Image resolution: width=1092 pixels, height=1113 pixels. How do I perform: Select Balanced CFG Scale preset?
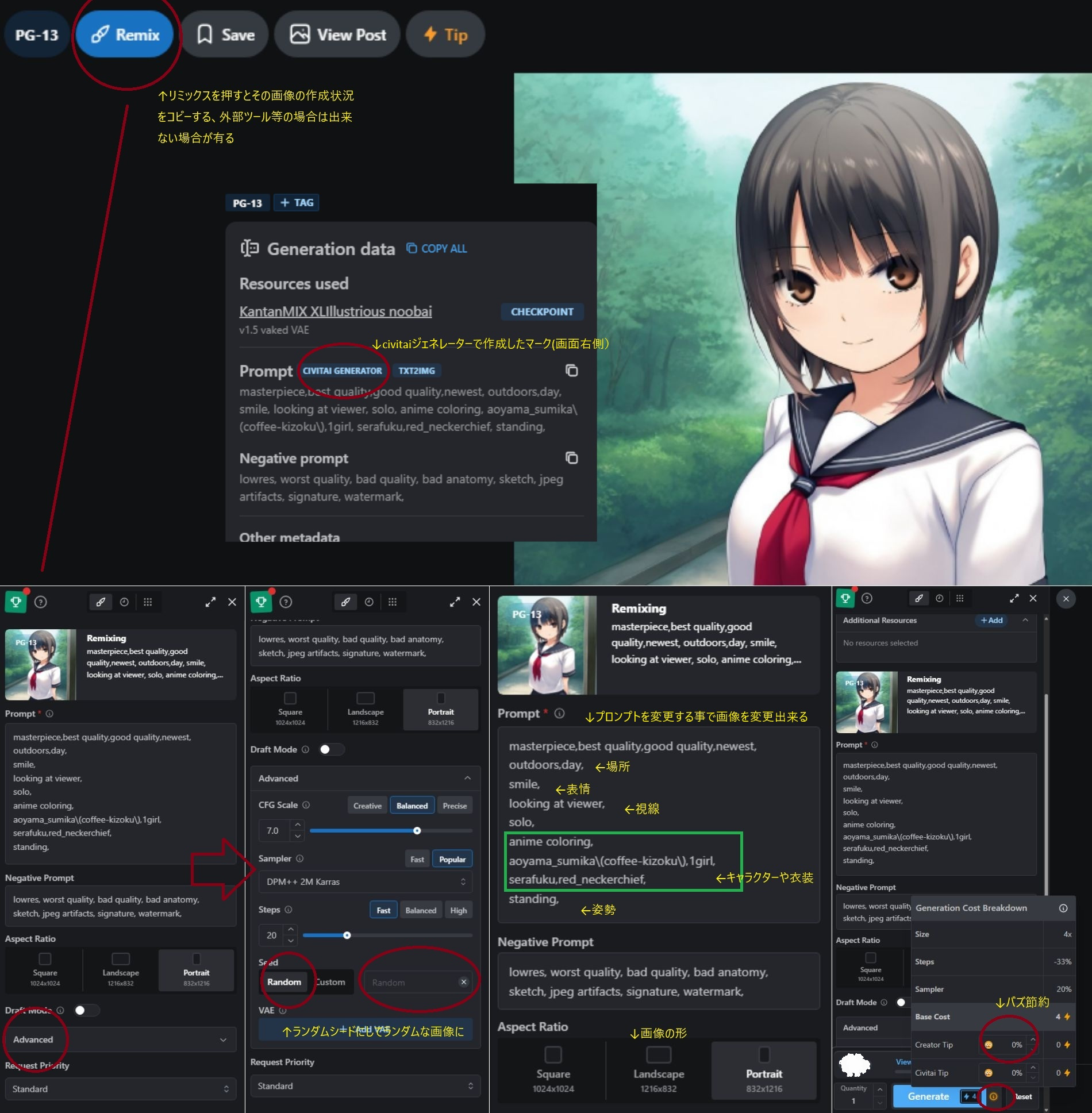tap(412, 806)
